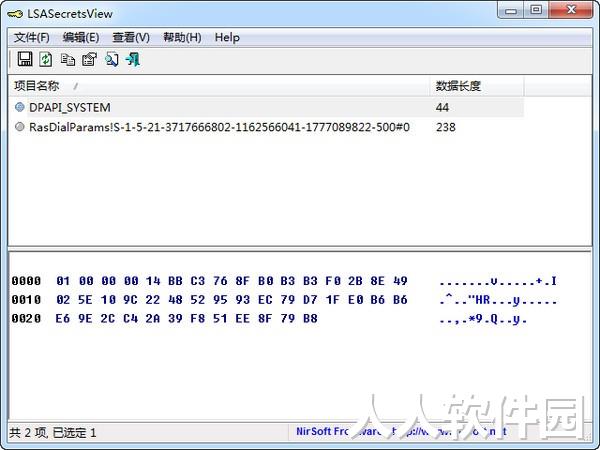Select the DPAPI_SYSTEM item
This screenshot has height=450, width=600.
70,108
